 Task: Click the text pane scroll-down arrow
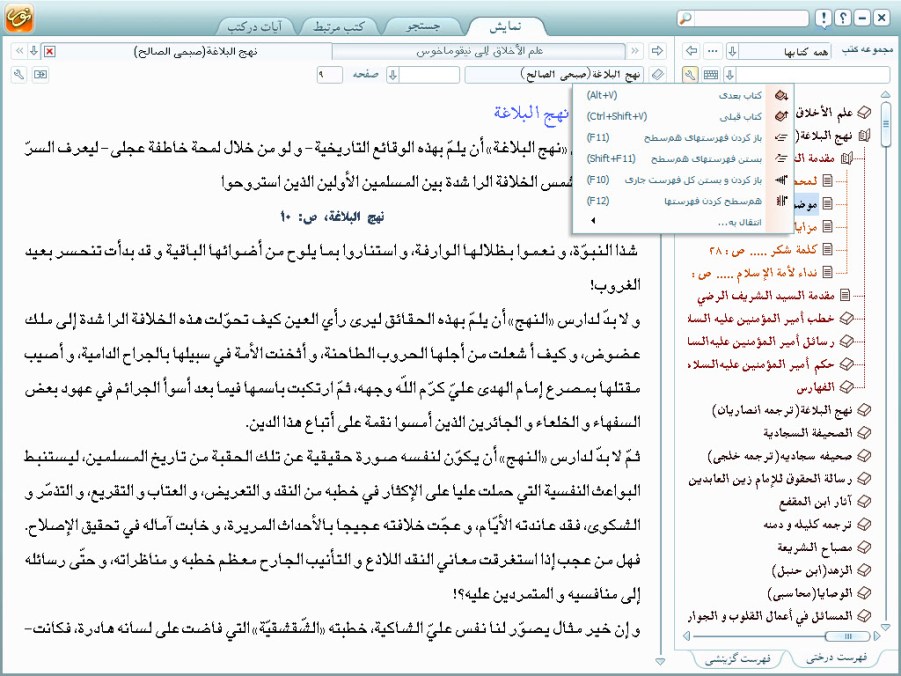[660, 662]
